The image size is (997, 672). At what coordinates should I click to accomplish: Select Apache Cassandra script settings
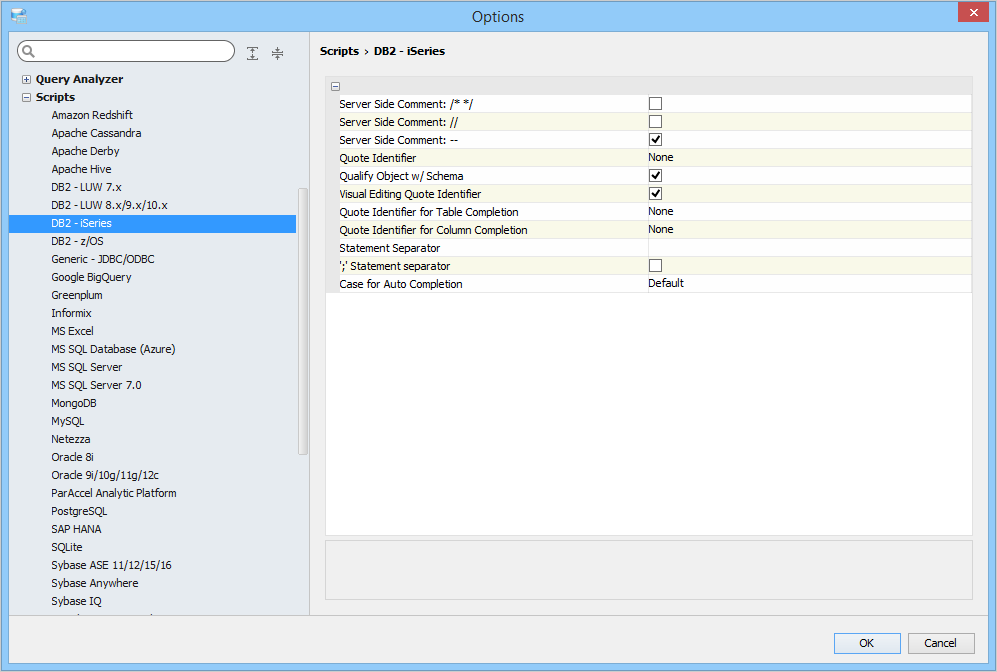tap(96, 133)
